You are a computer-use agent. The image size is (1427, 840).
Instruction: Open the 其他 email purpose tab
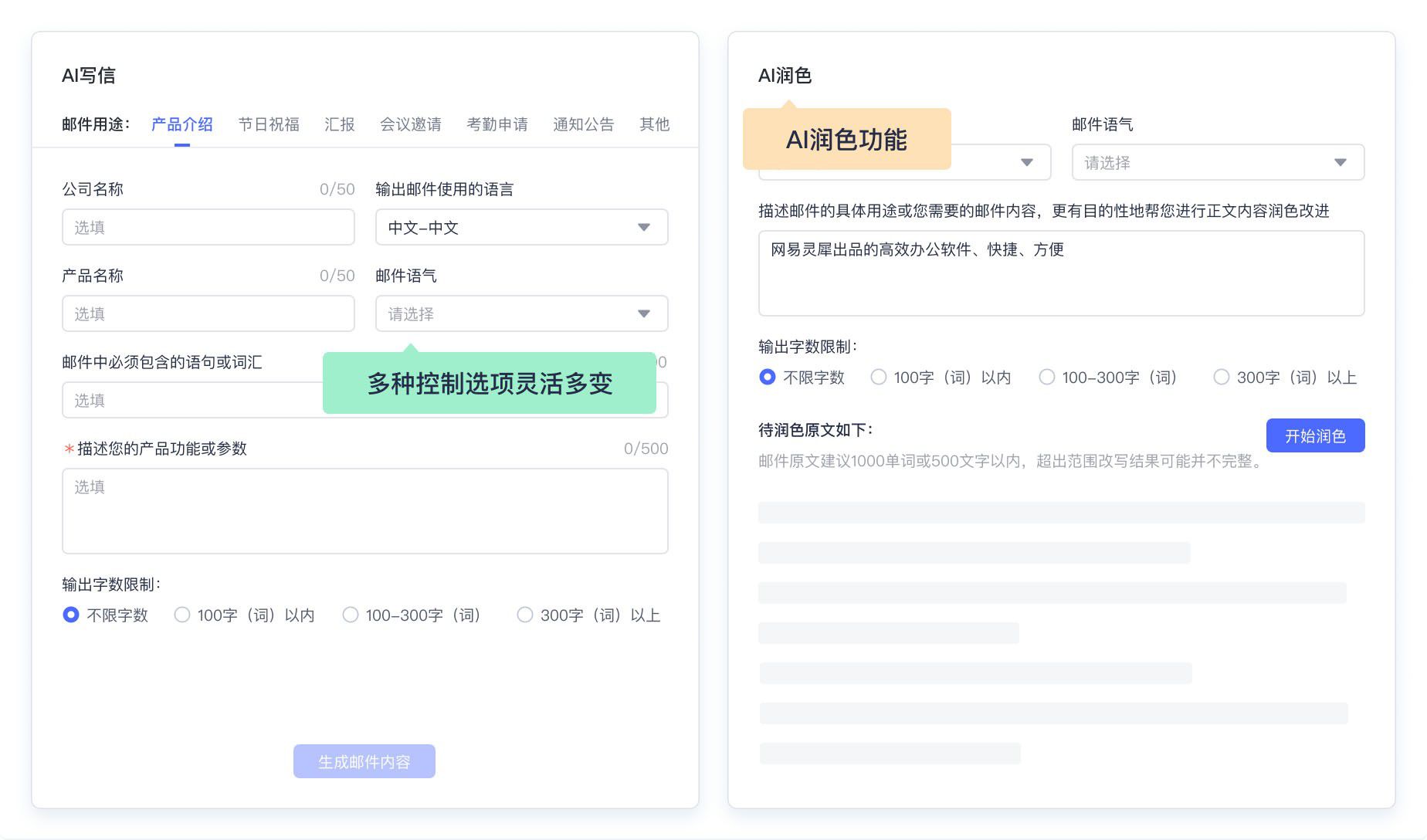point(653,124)
